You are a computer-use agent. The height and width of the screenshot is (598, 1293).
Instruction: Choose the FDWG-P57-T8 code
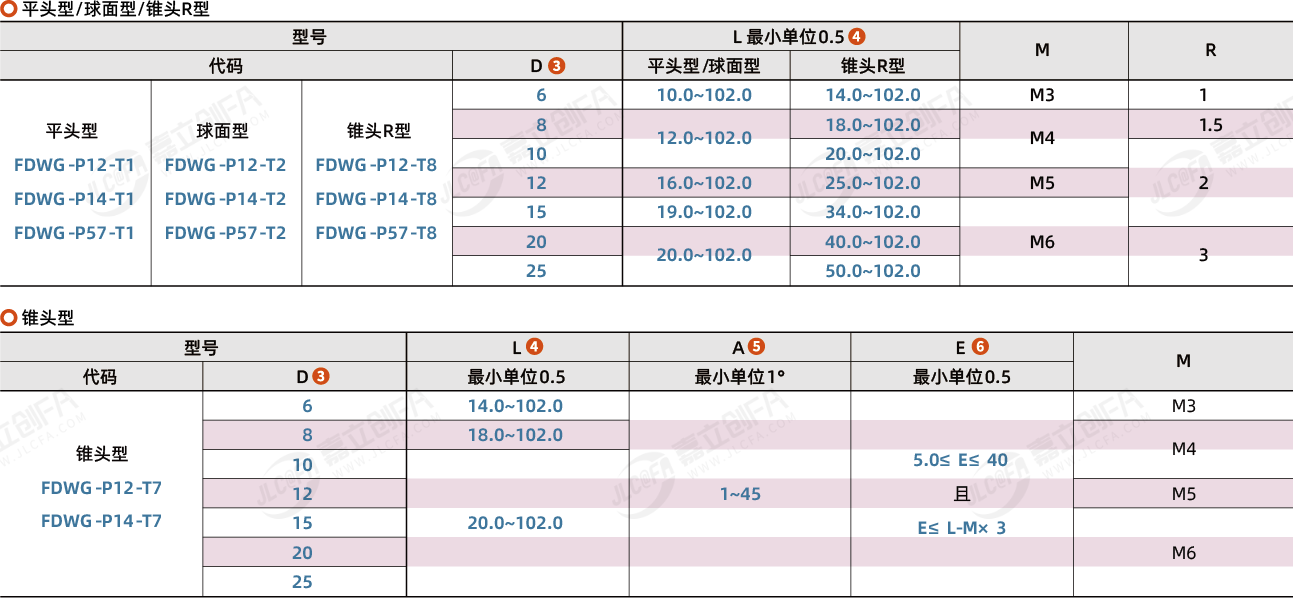[x=376, y=233]
